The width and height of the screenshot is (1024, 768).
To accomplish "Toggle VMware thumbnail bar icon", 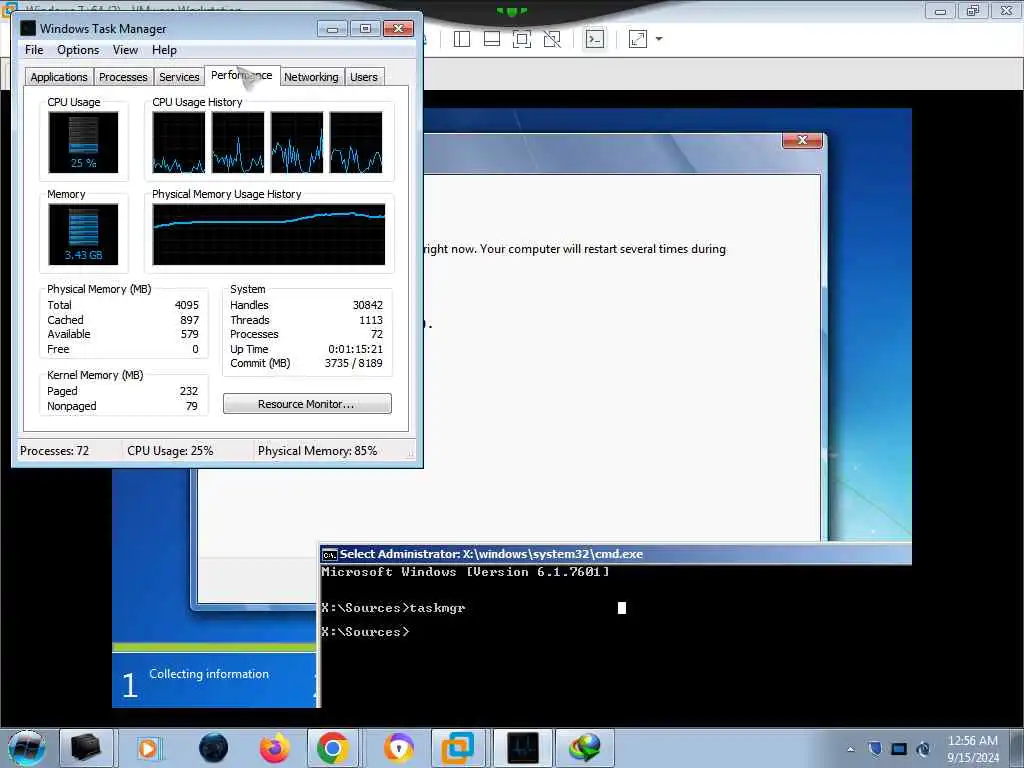I will (x=492, y=39).
